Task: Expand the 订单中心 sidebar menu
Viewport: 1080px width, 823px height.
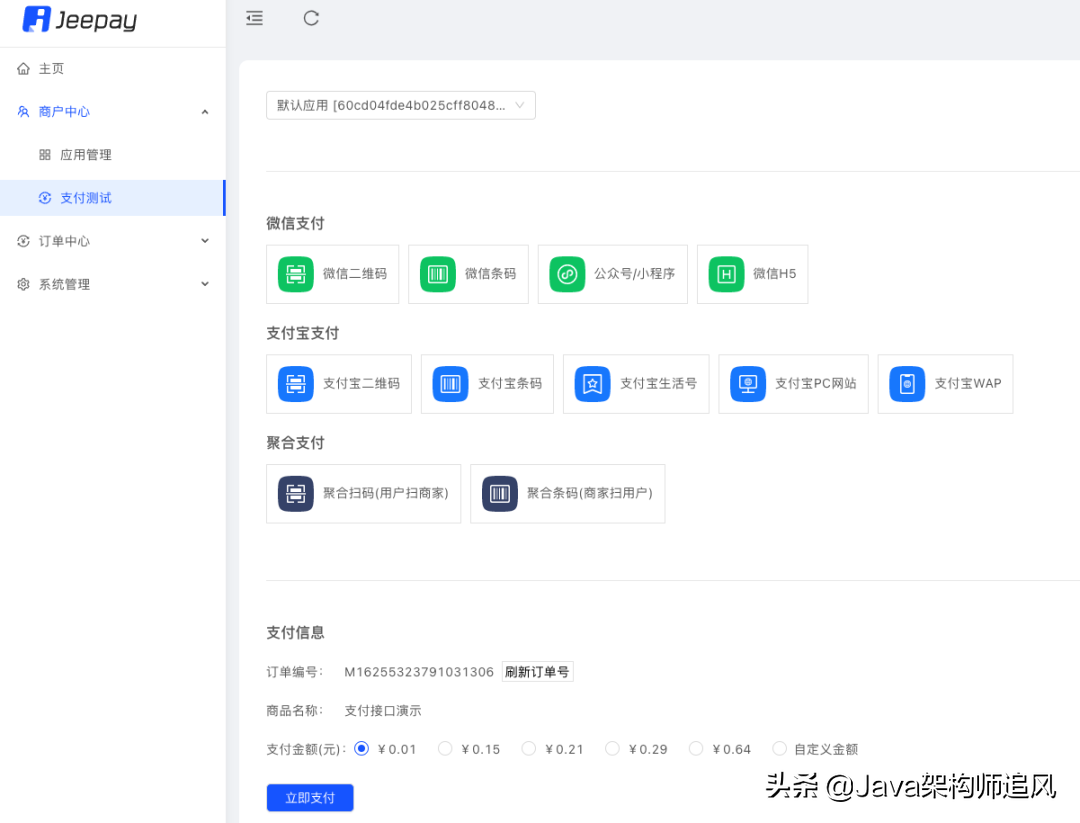Action: point(113,240)
